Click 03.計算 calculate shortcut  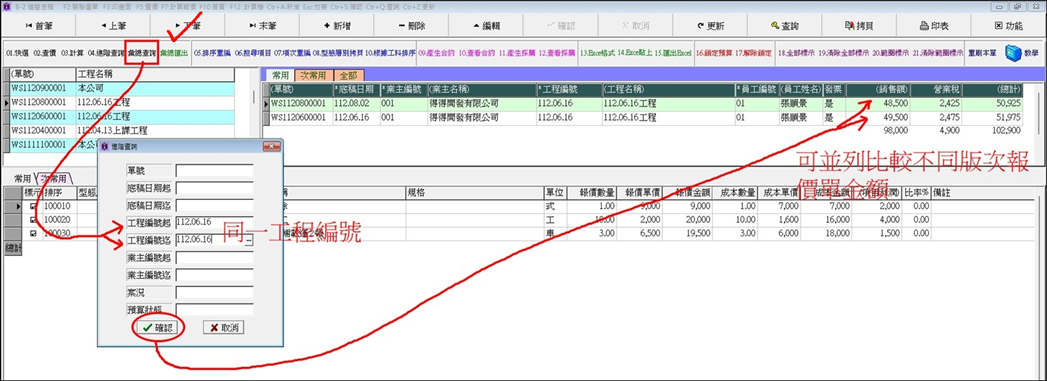[x=72, y=53]
